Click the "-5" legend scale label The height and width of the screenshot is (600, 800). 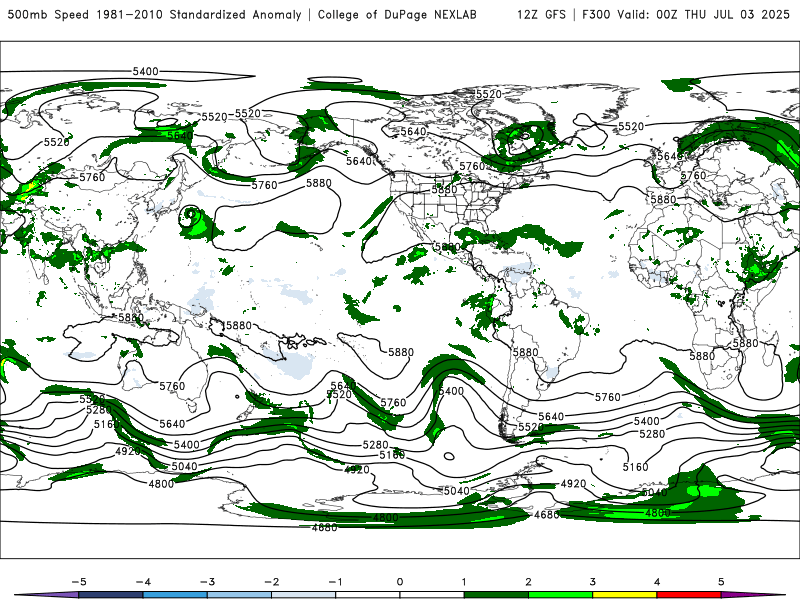(x=79, y=582)
